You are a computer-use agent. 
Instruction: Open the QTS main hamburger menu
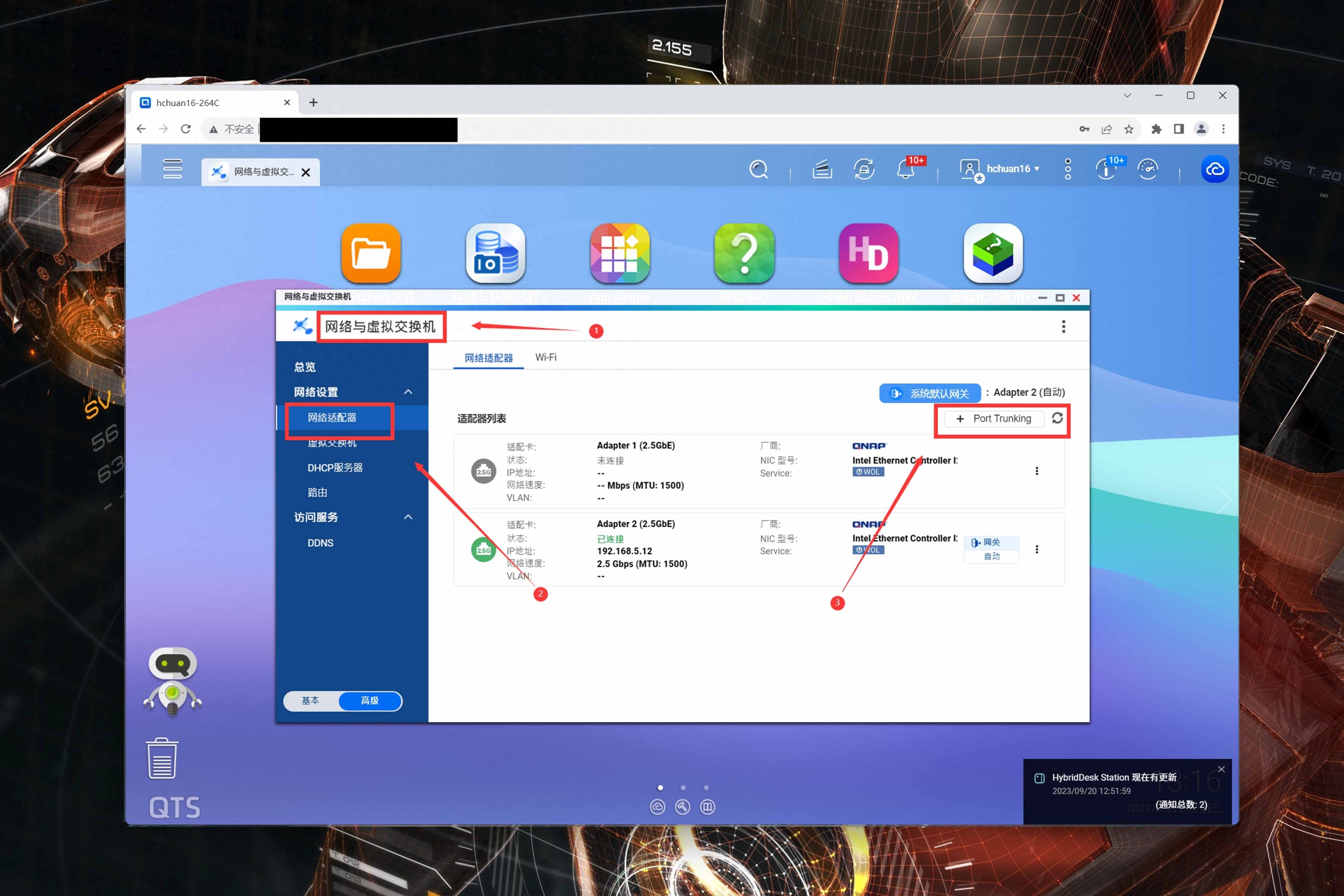173,169
